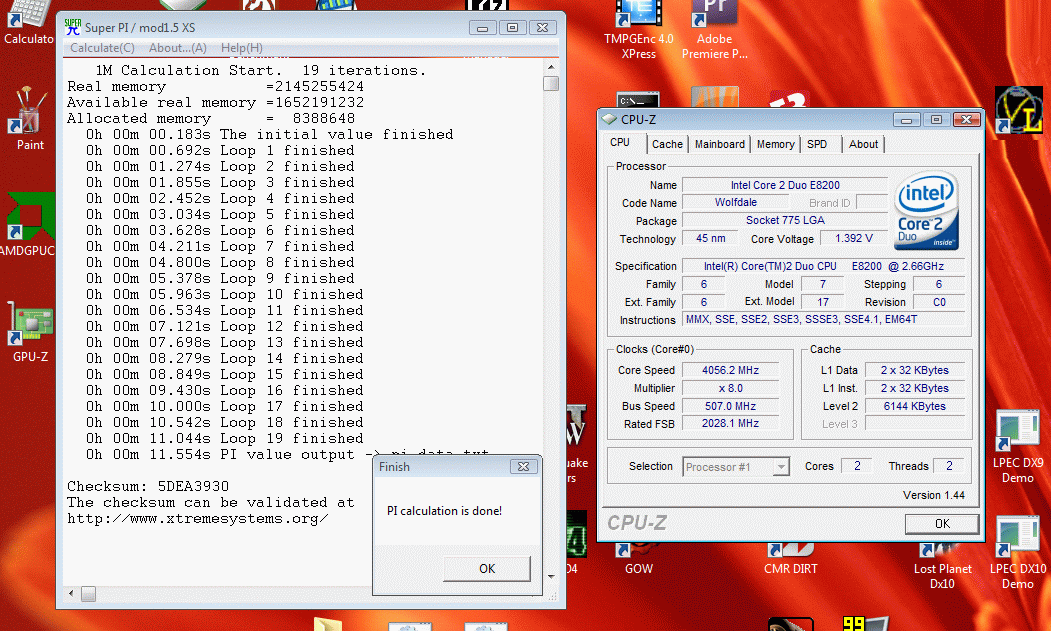This screenshot has width=1051, height=631.
Task: Click the Revision value C0
Action: 939,302
